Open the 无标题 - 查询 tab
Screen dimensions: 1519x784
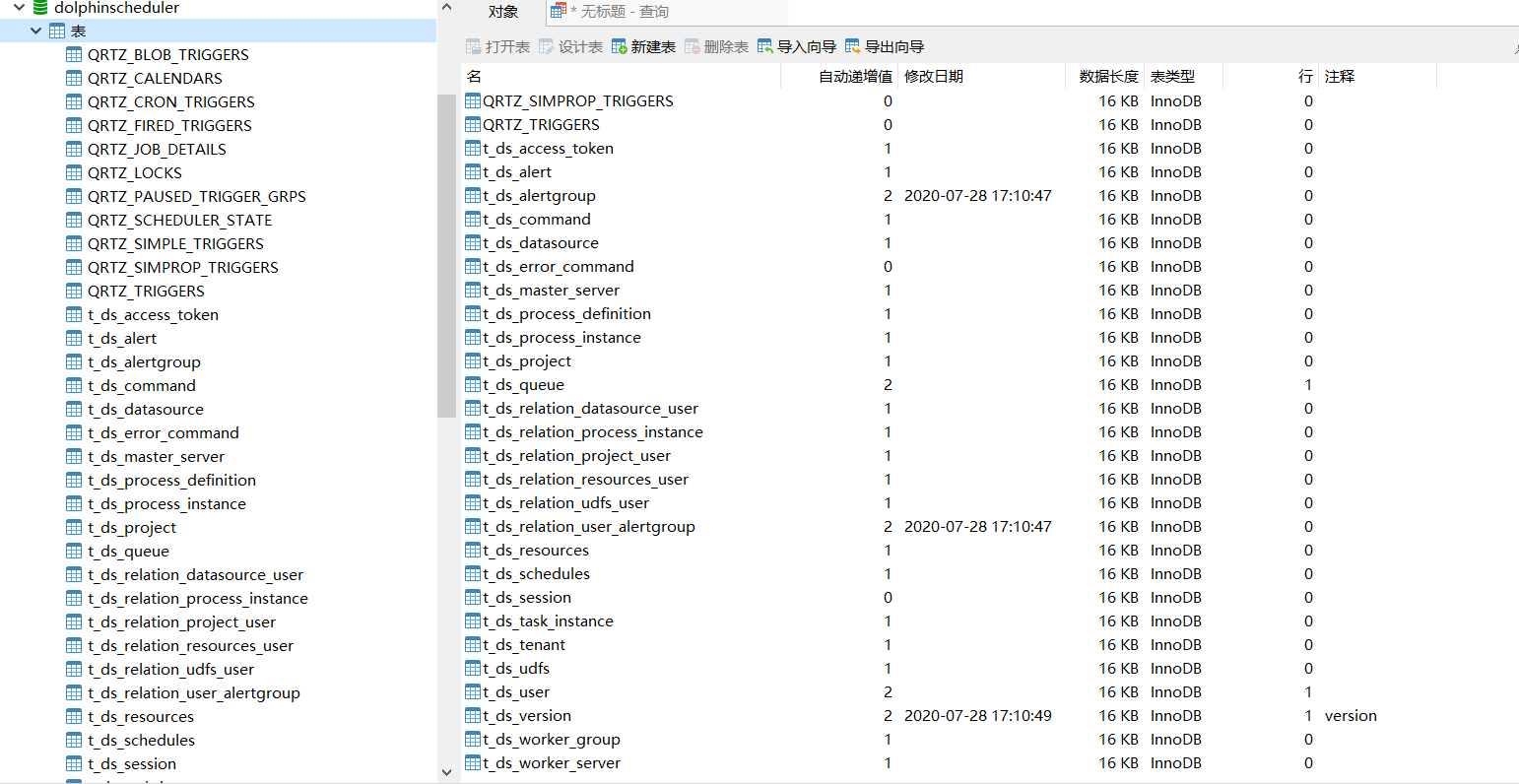coord(611,12)
